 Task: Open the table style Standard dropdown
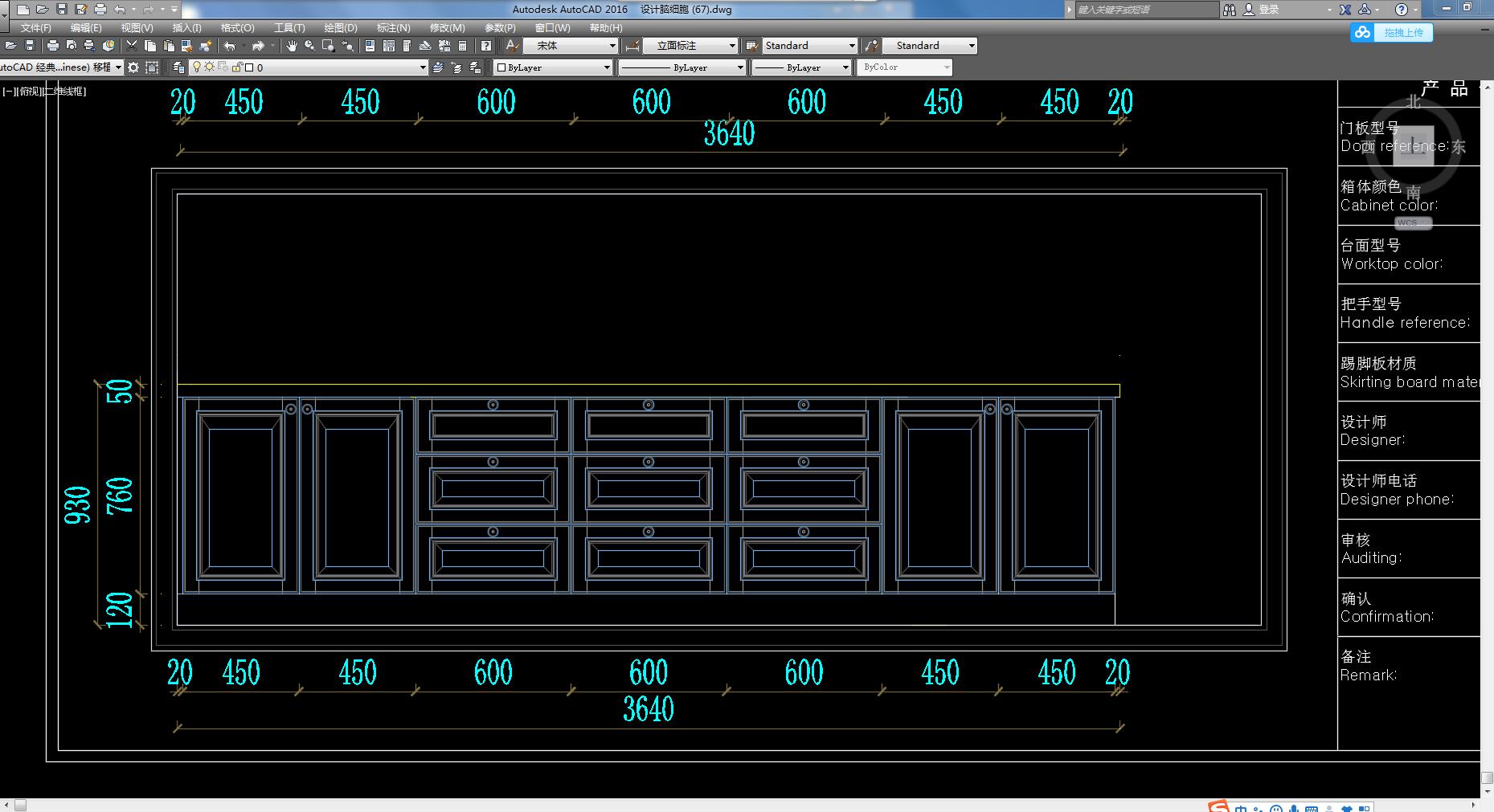click(810, 46)
